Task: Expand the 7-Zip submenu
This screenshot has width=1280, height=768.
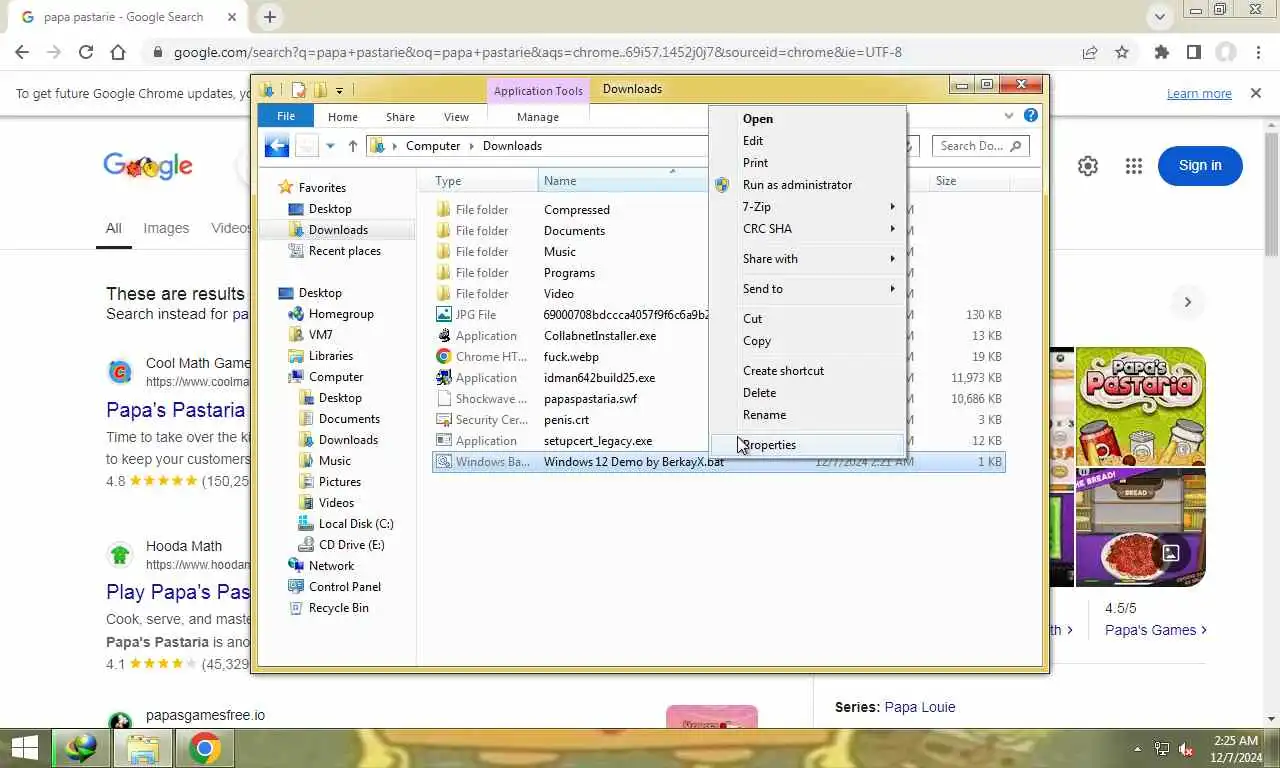Action: click(808, 207)
